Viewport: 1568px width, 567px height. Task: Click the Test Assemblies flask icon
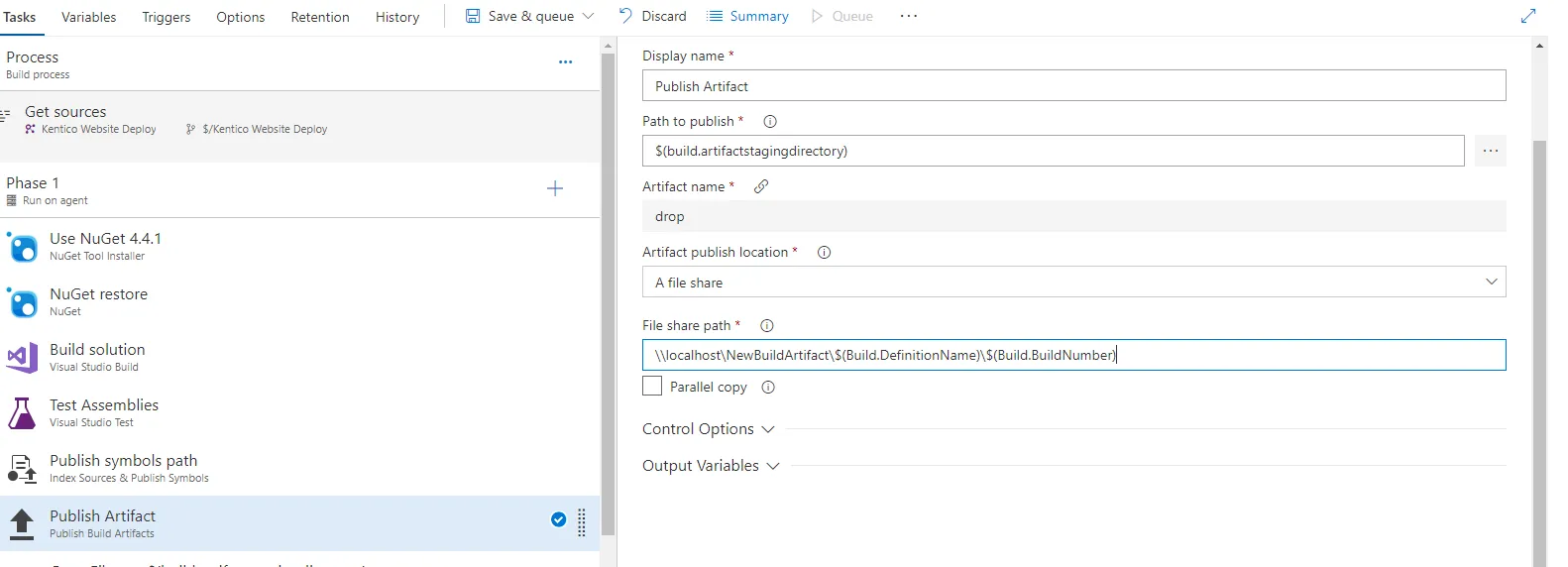(x=22, y=413)
